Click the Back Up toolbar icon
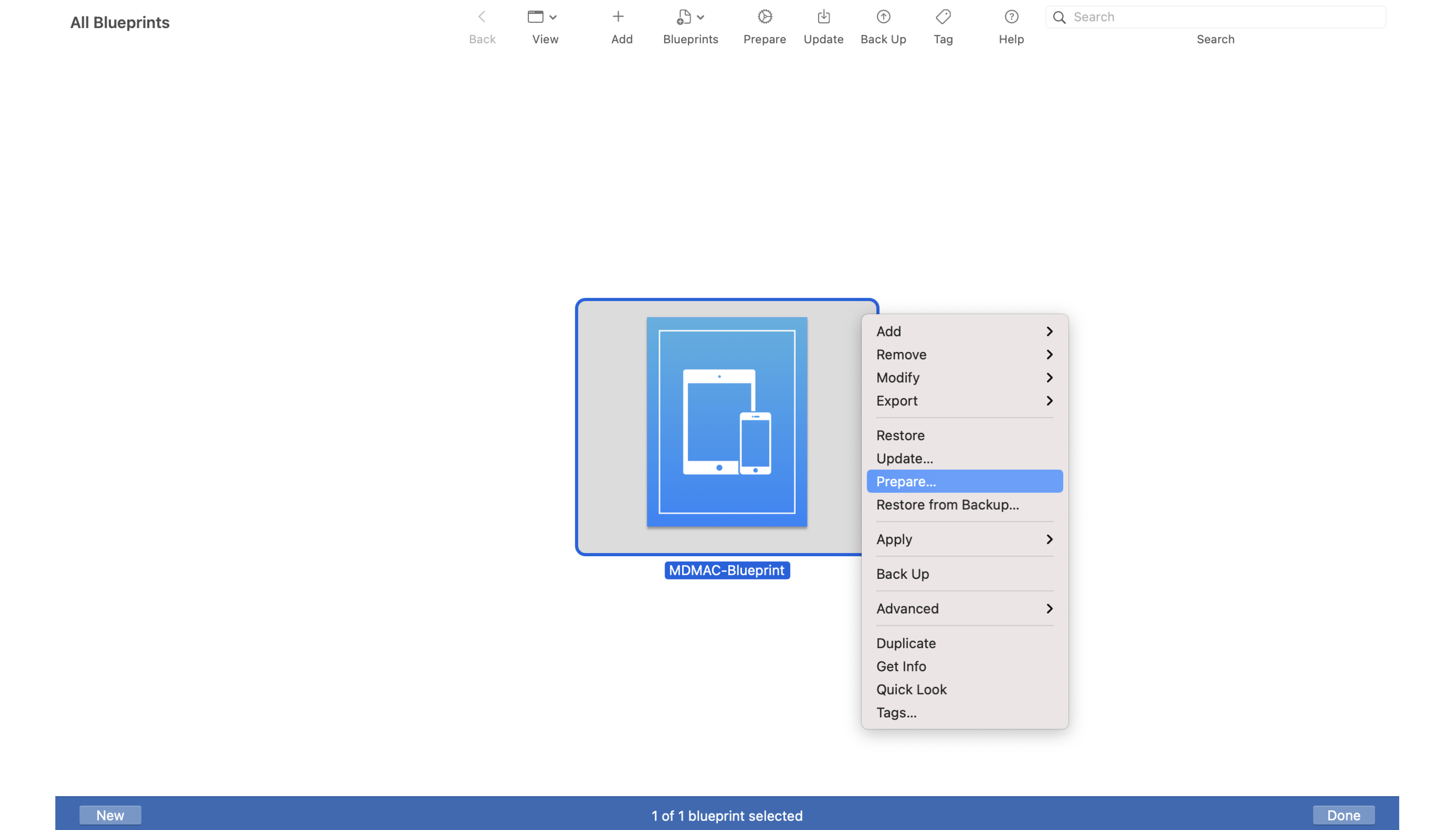 click(883, 17)
